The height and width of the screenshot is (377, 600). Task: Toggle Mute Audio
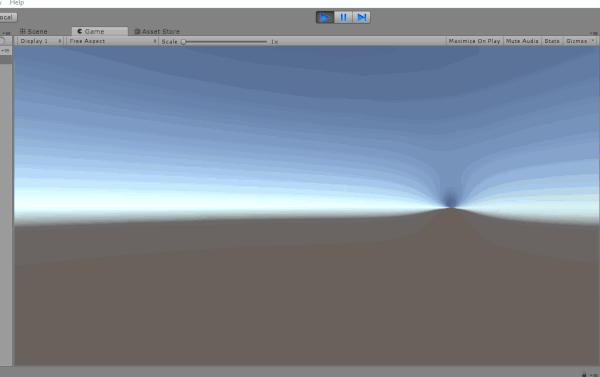(x=522, y=41)
